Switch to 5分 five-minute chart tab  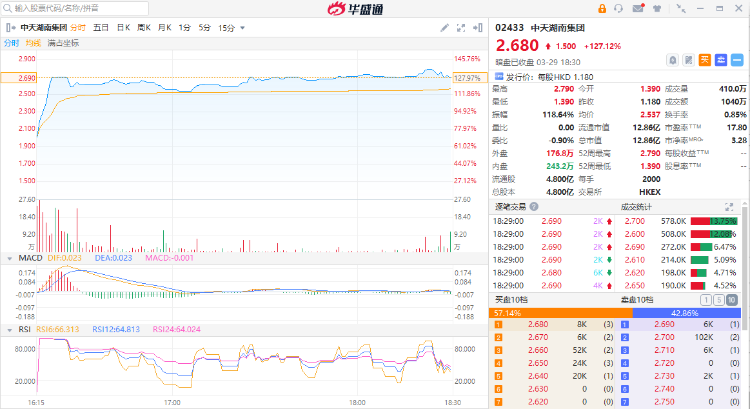[205, 28]
